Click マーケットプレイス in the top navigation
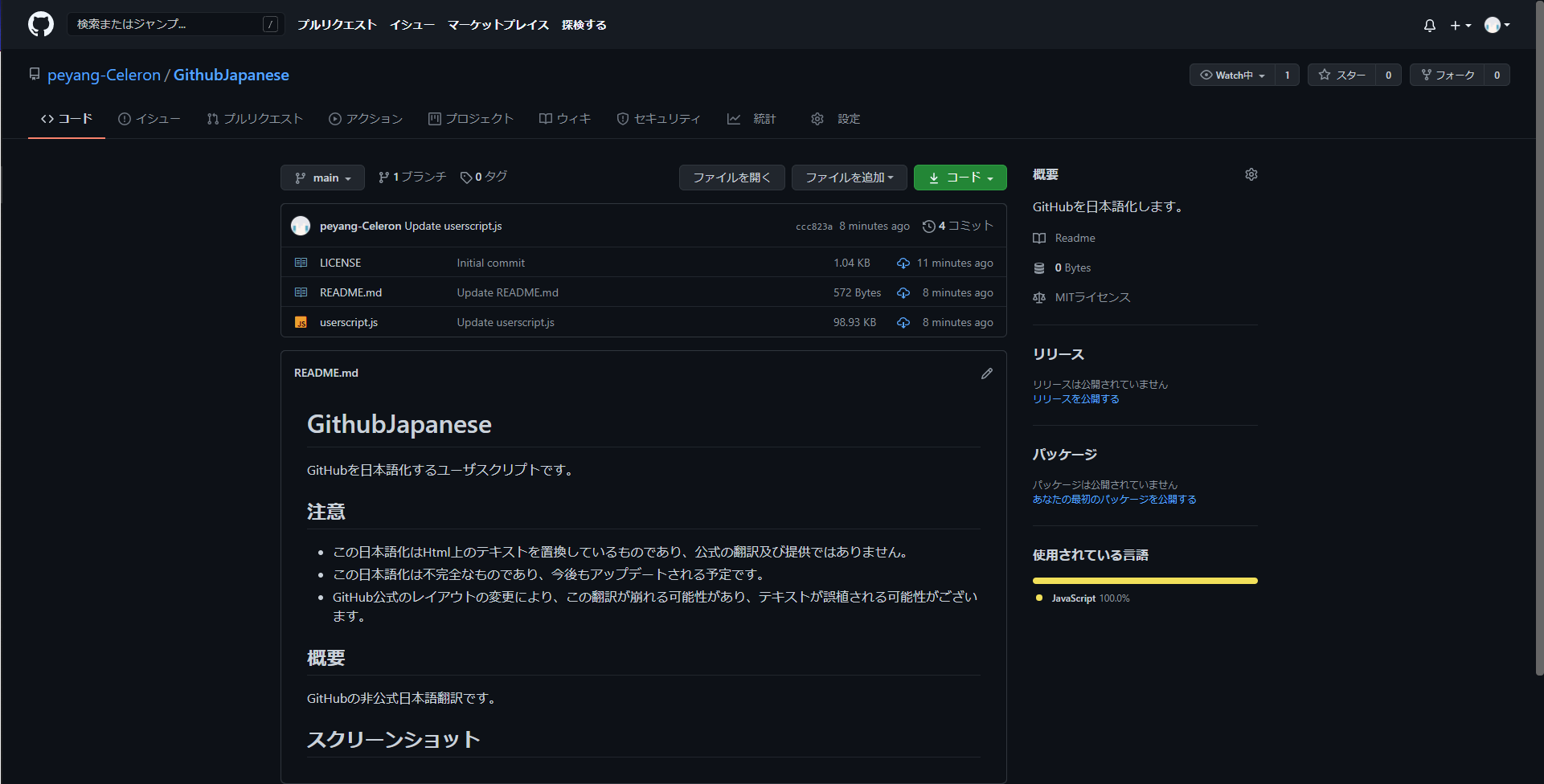Viewport: 1544px width, 784px height. [498, 25]
